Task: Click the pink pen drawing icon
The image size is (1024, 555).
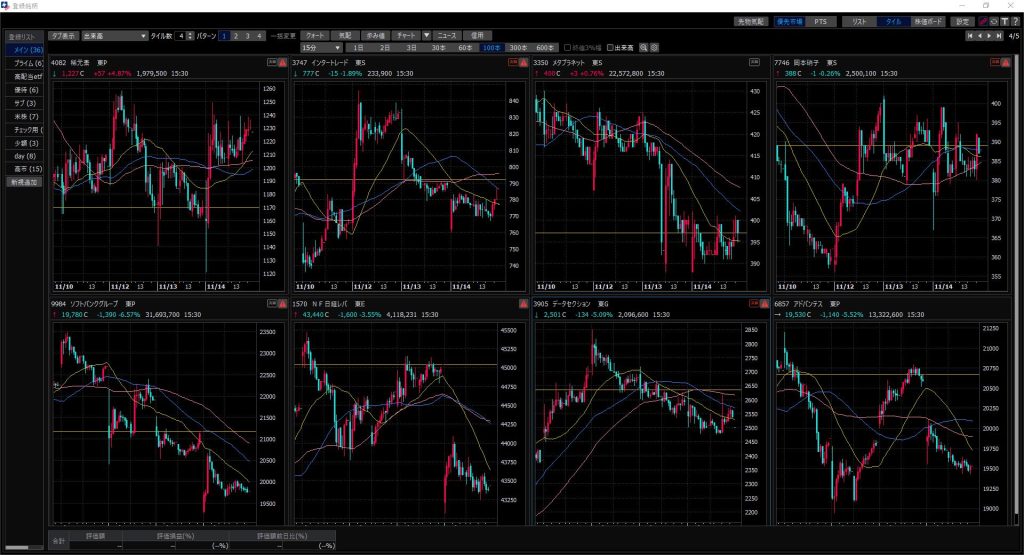Action: pos(983,21)
